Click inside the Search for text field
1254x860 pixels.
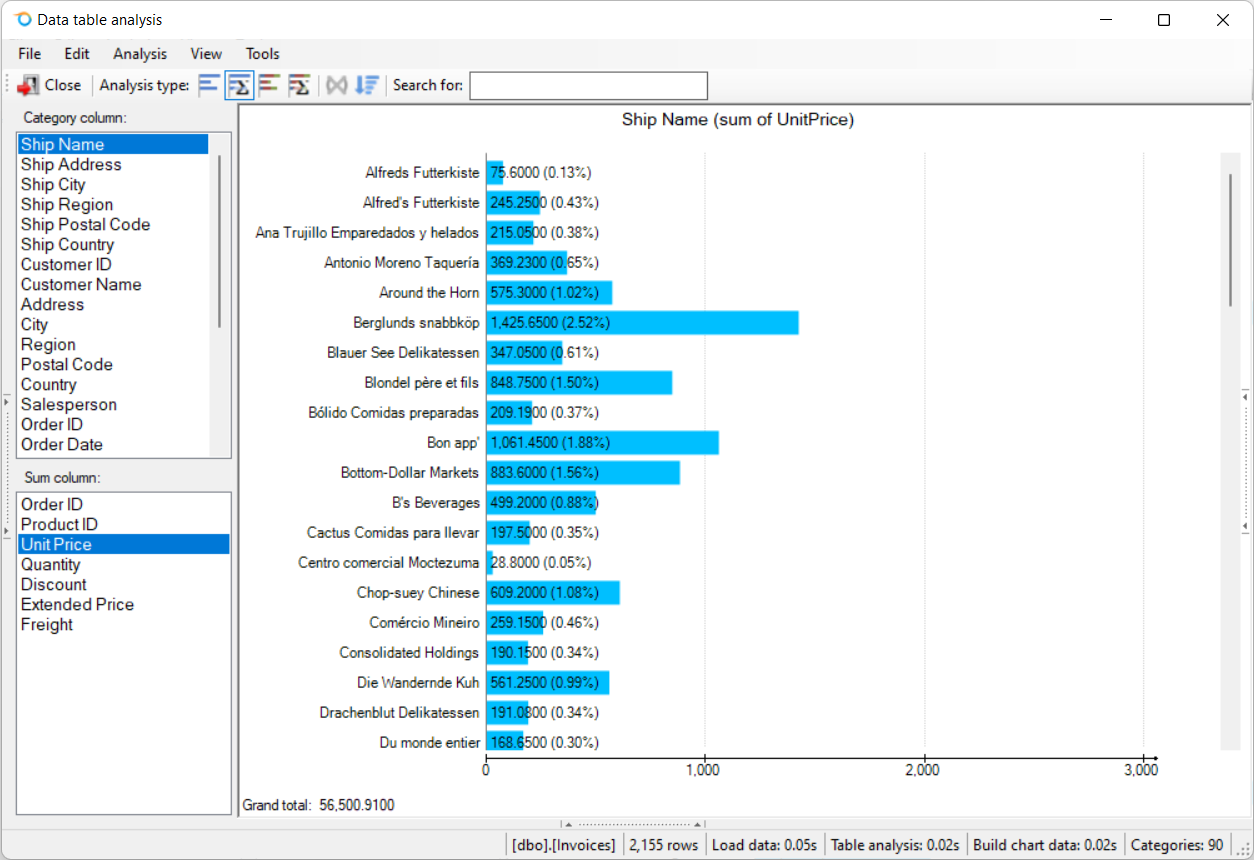588,86
